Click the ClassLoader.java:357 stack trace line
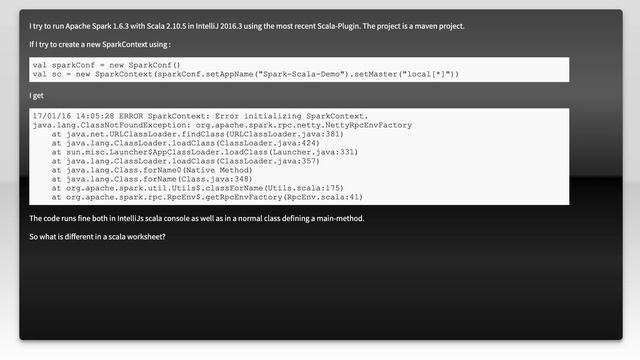The height and width of the screenshot is (360, 640). [x=186, y=161]
